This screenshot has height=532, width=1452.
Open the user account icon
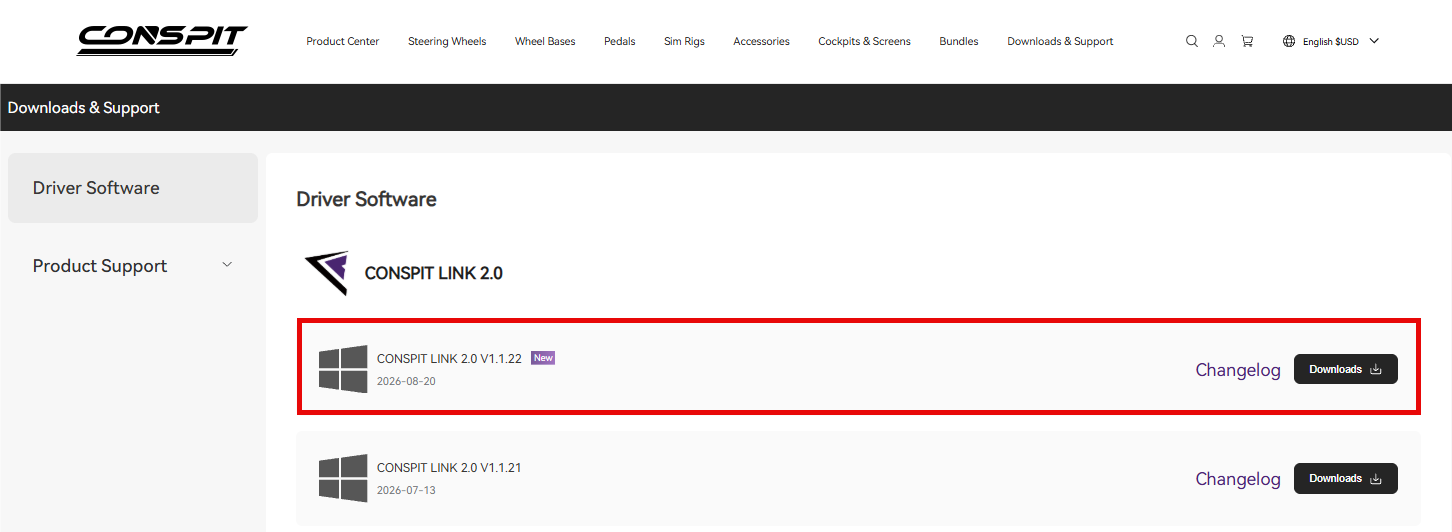pos(1219,41)
